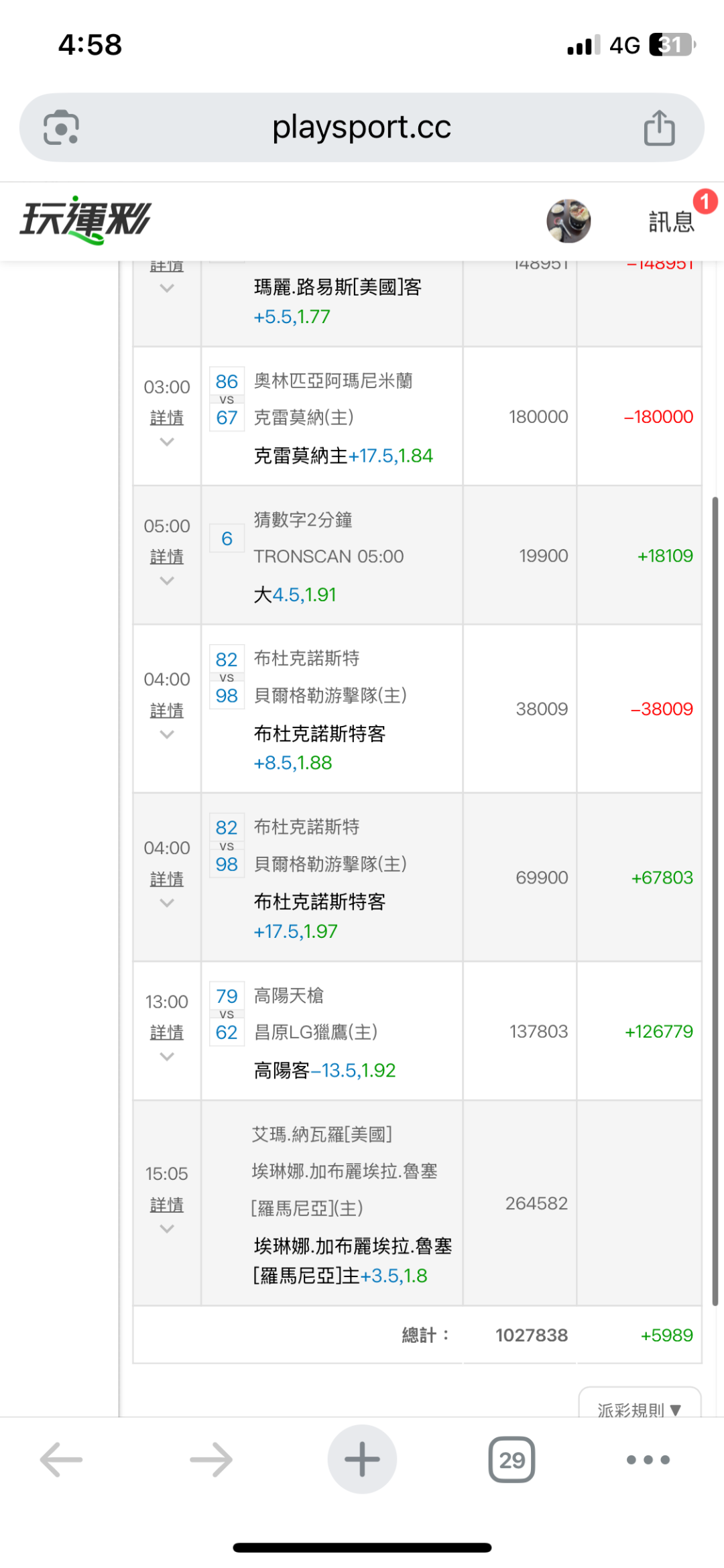Tap score box 86 vs 67
The height and width of the screenshot is (1568, 724).
227,400
